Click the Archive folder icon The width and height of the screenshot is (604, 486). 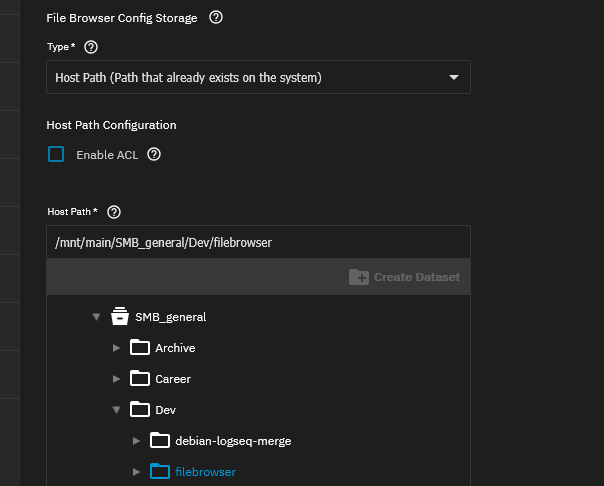pyautogui.click(x=140, y=347)
